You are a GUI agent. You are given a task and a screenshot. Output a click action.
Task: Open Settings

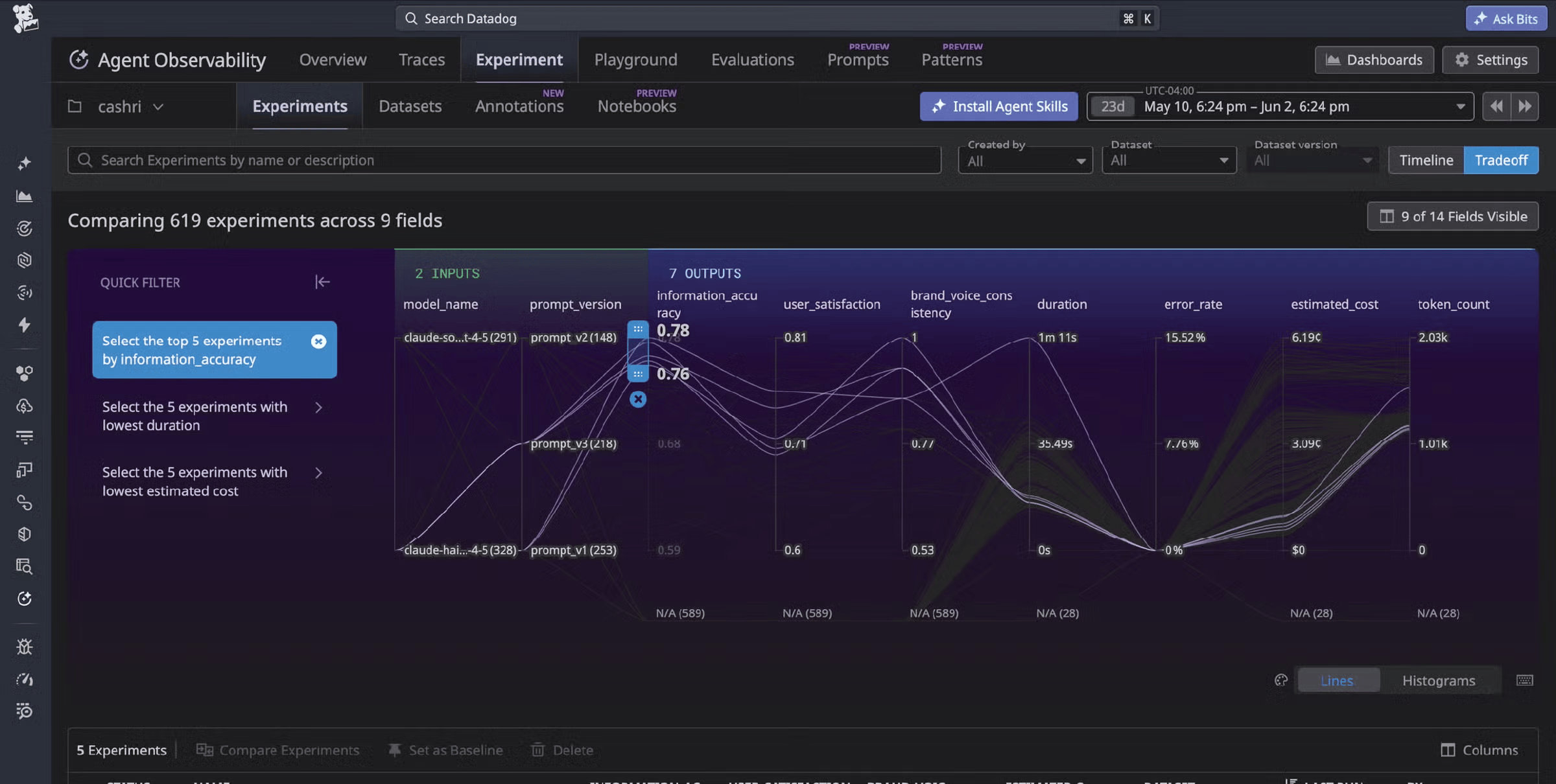coord(1490,60)
